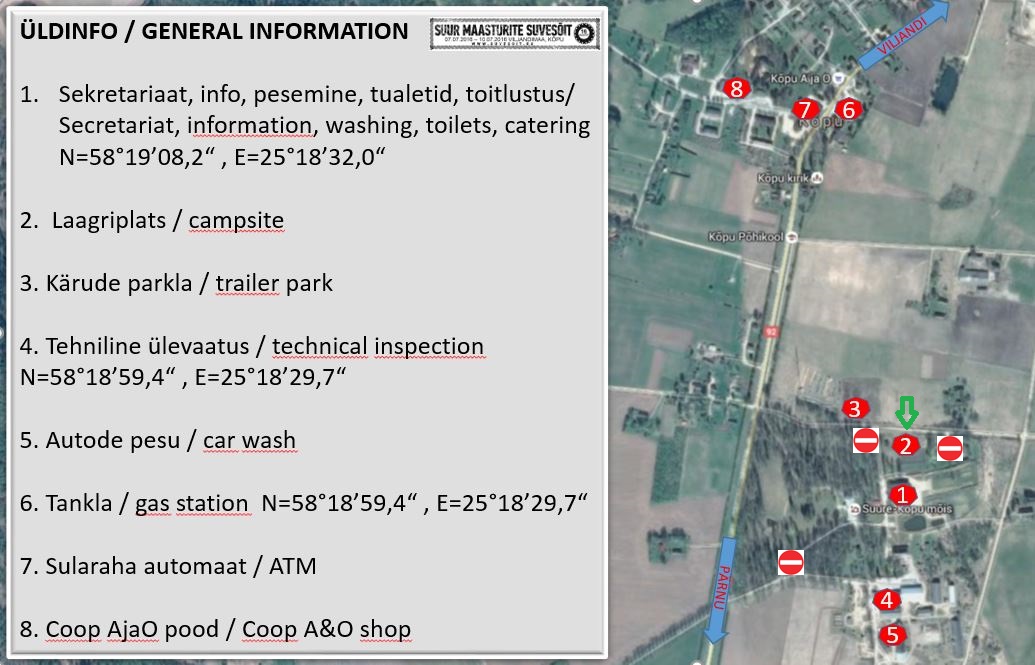Click the blue Pärnu direction arrow
1035x665 pixels.
(722, 590)
